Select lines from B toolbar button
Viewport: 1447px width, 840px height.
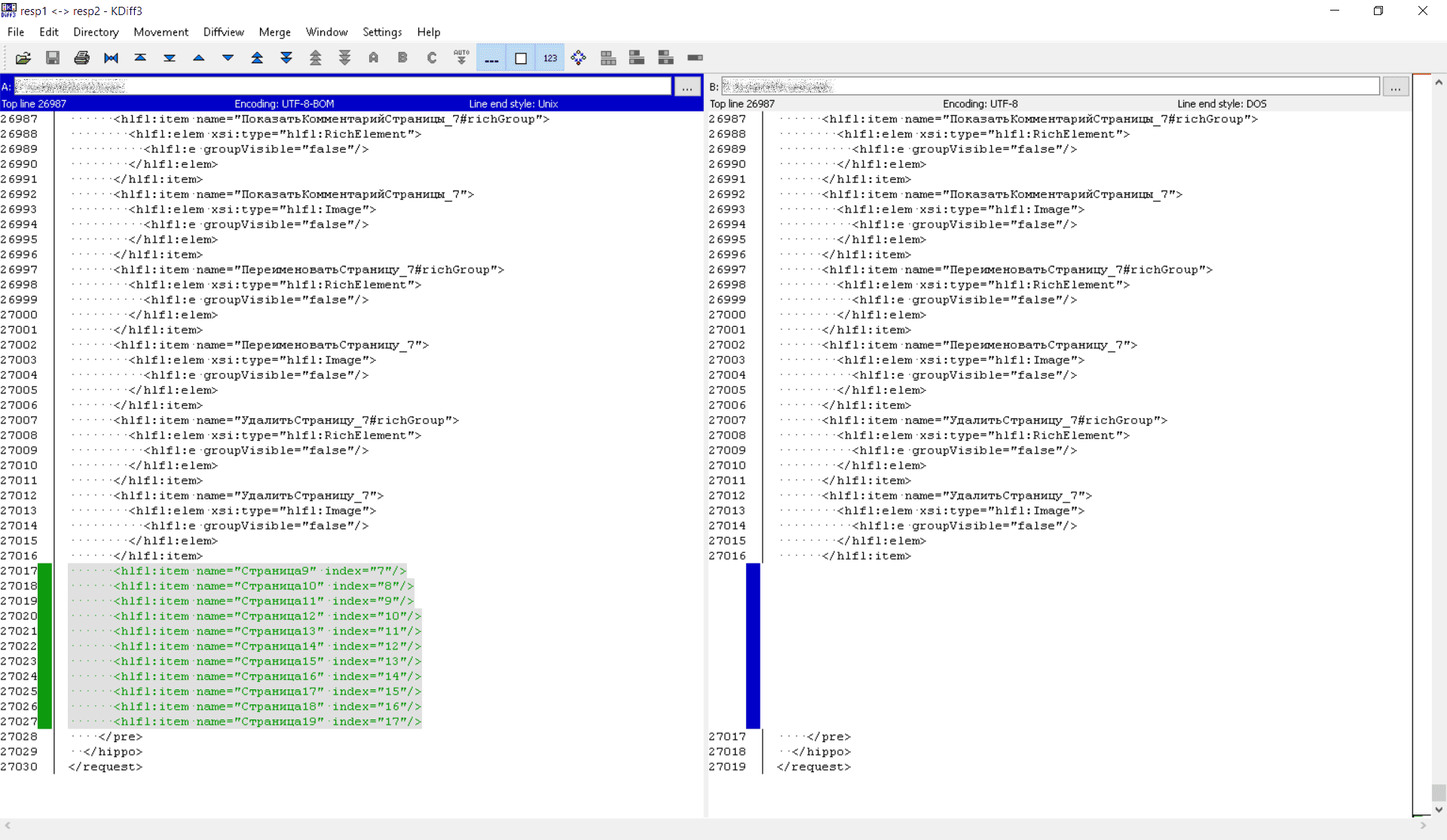[402, 58]
